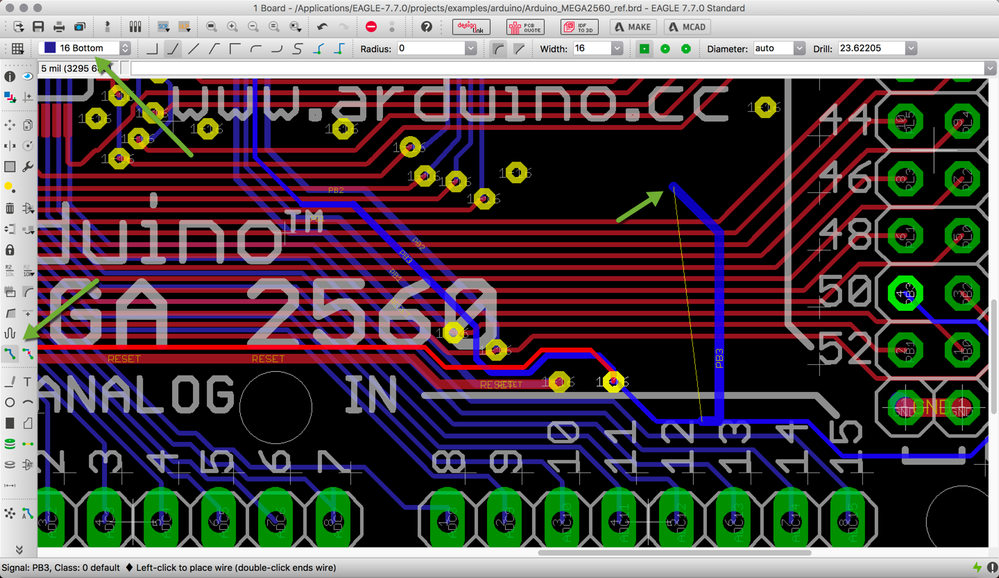The image size is (999, 578).
Task: Open the CAM processor
Action: (x=80, y=27)
